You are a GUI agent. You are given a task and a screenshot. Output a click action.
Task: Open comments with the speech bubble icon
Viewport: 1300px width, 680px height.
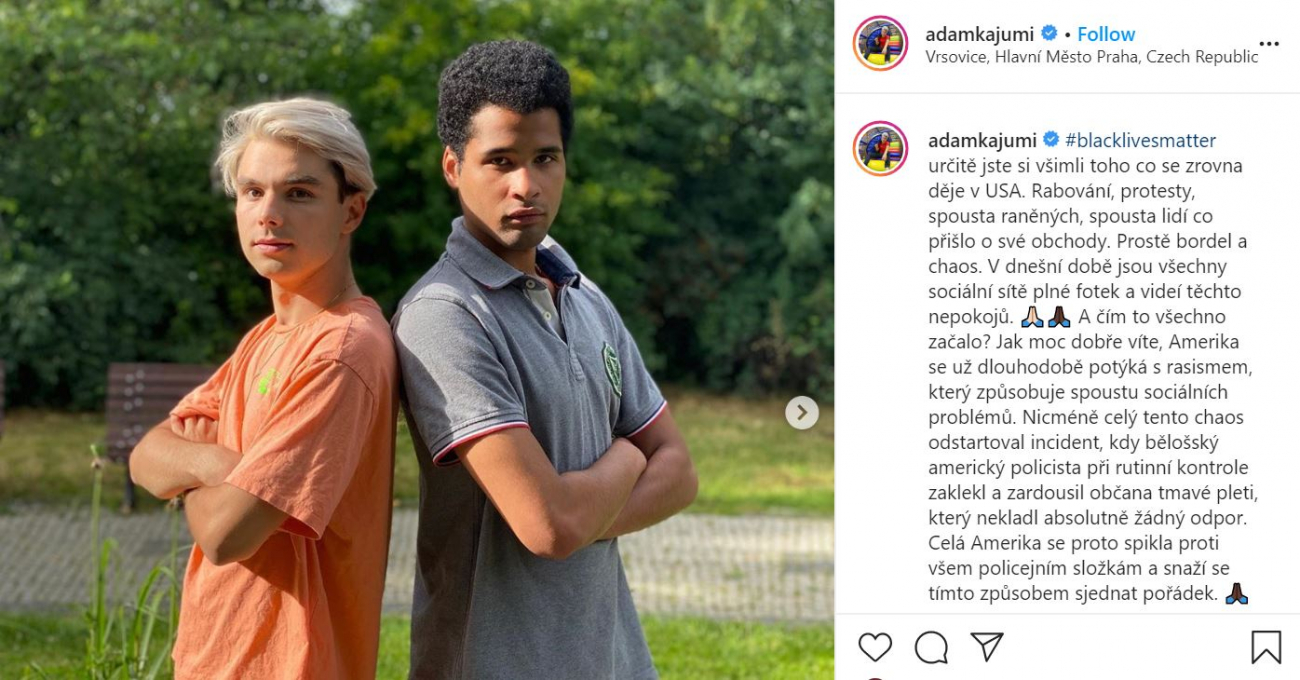point(931,647)
